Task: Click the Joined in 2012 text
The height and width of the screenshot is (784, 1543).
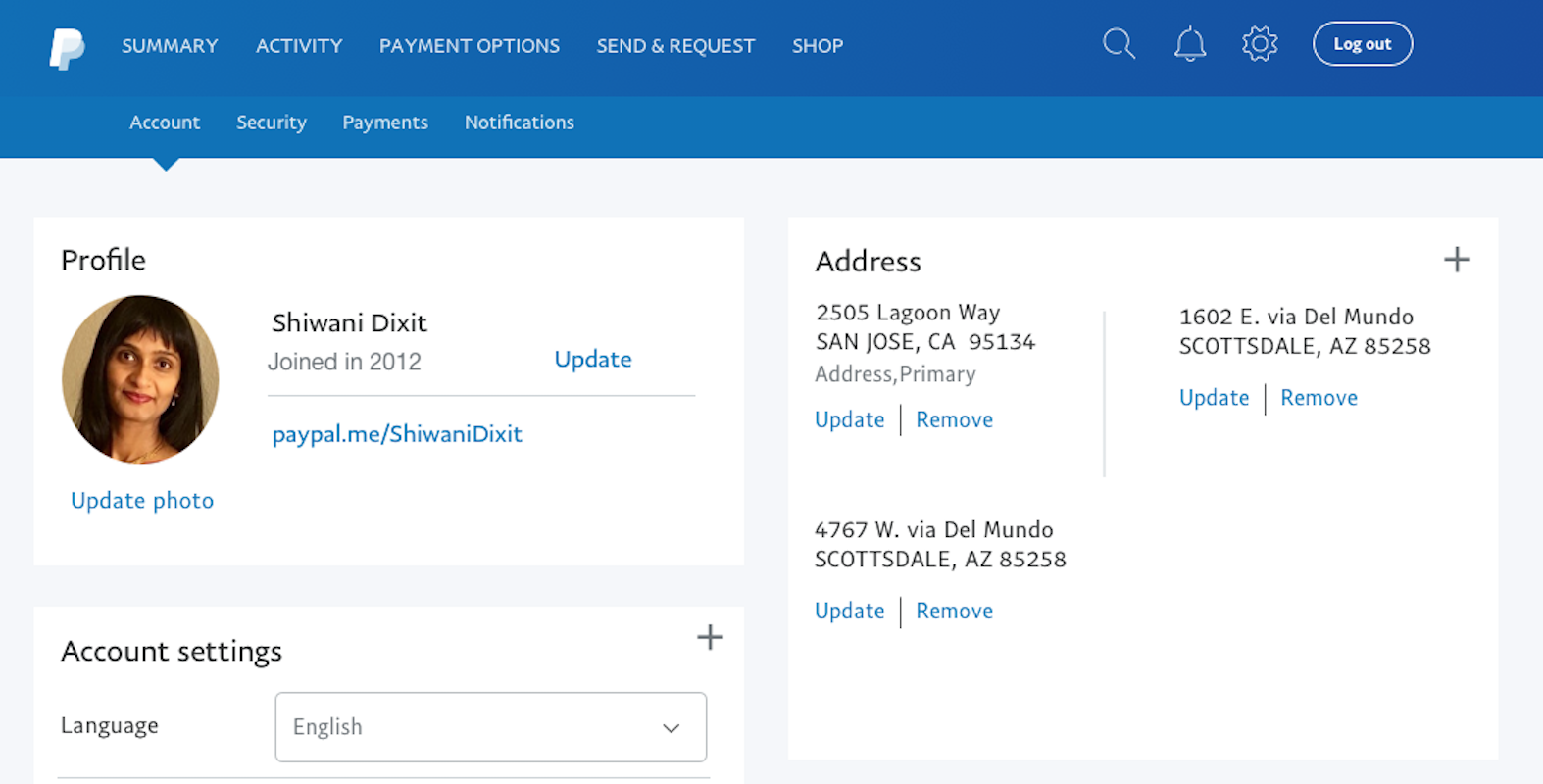Action: [344, 362]
